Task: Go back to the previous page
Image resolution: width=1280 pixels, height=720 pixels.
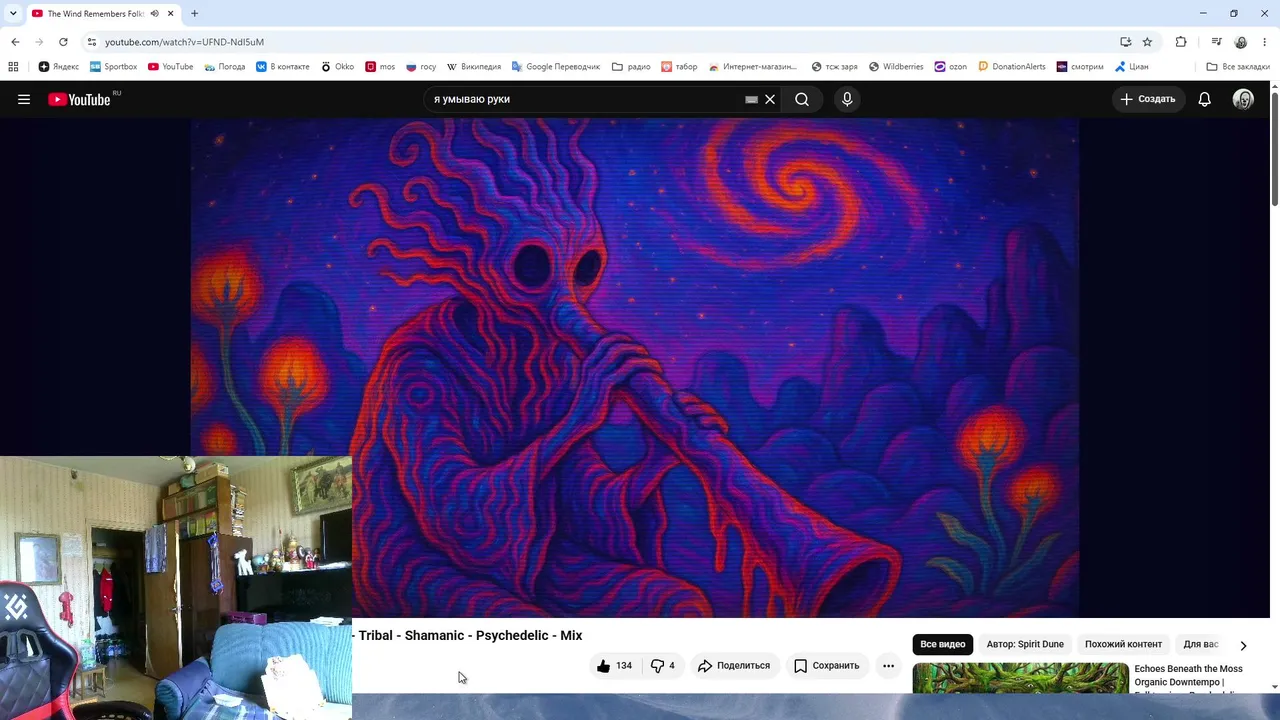Action: 15,42
